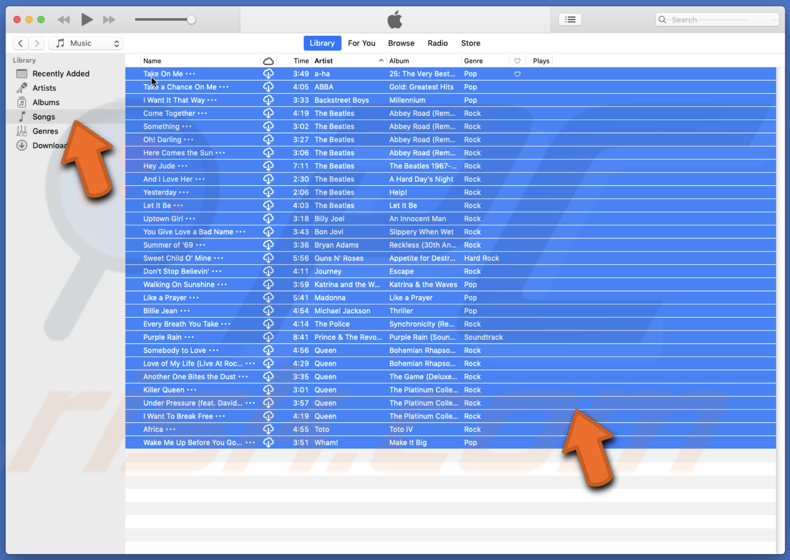Viewport: 790px width, 560px height.
Task: Download Billie Jean from iCloud
Action: (268, 311)
